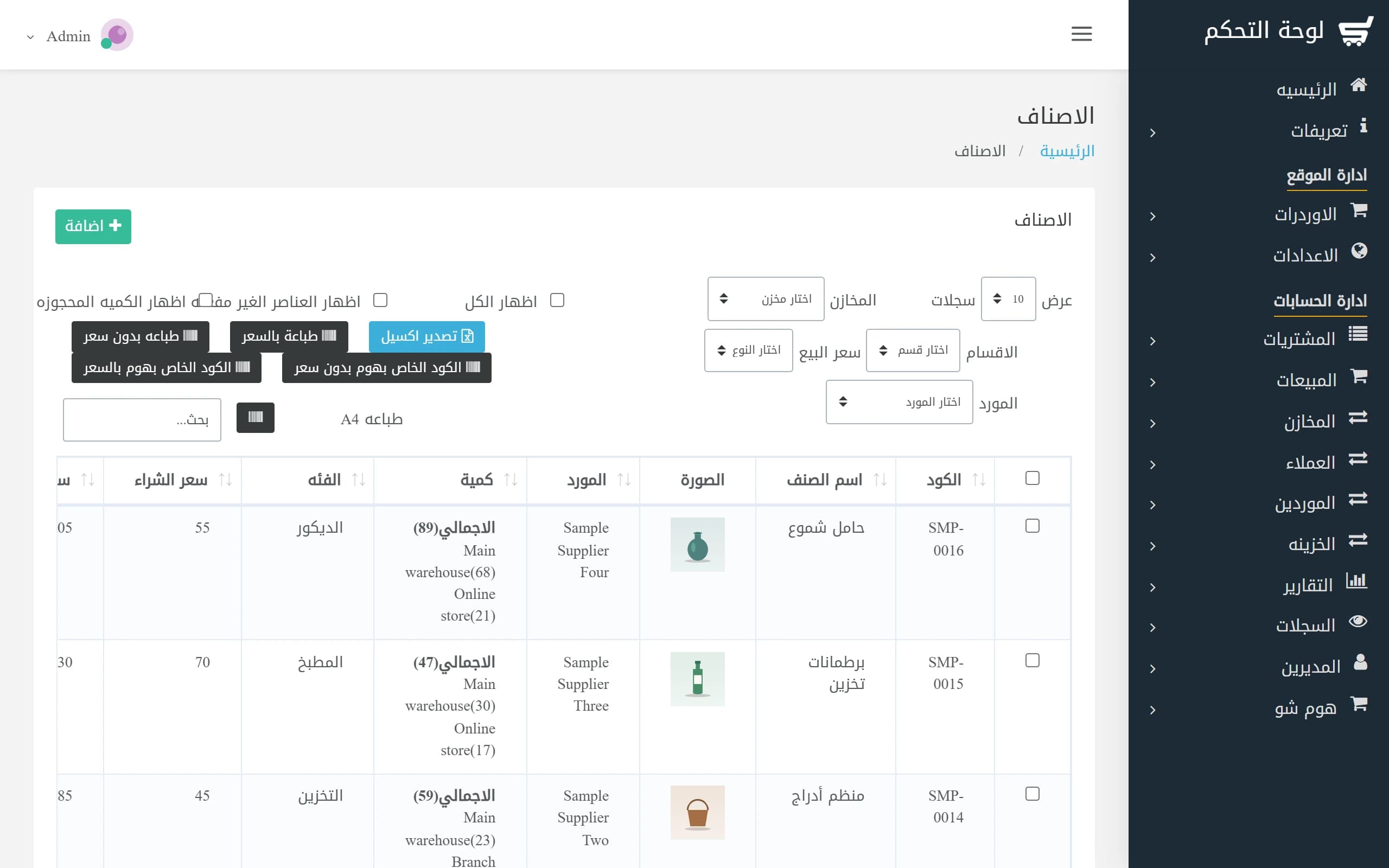Image resolution: width=1389 pixels, height=868 pixels.
Task: Click الكود الخاص بهوم بدون سعر
Action: click(387, 367)
